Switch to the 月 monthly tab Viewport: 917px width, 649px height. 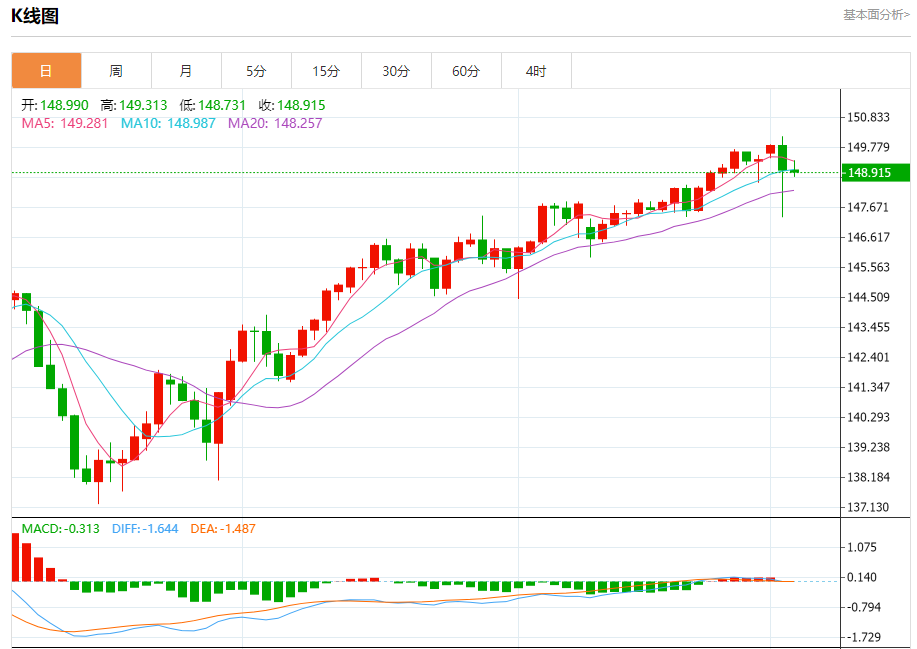tap(186, 71)
